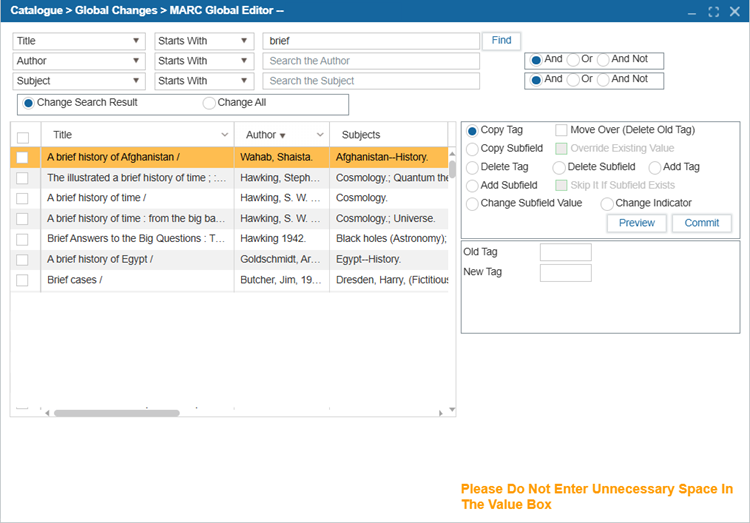750x523 pixels.
Task: Open the Subject search field dropdown
Action: 79,81
